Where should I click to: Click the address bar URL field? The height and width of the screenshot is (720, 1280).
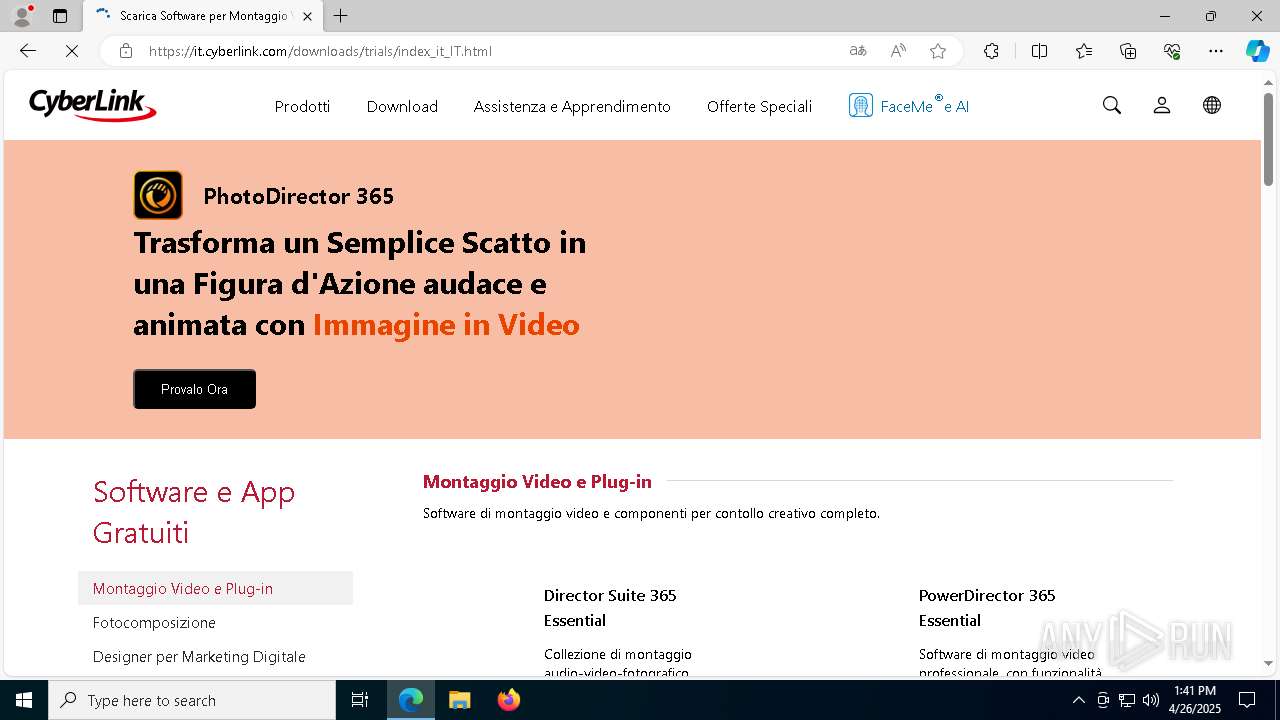480,51
